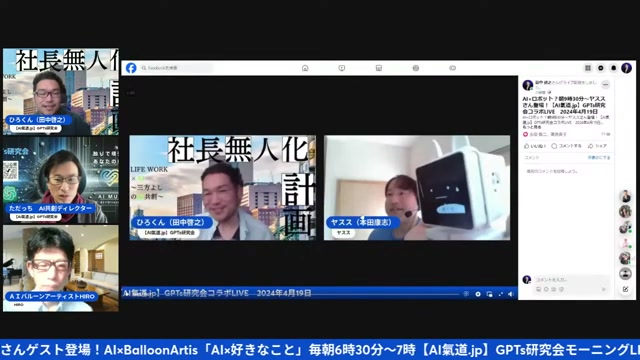Click the video title bar GPTs研究会コラボLIVE
Viewport: 640px width, 360px height.
(218, 293)
